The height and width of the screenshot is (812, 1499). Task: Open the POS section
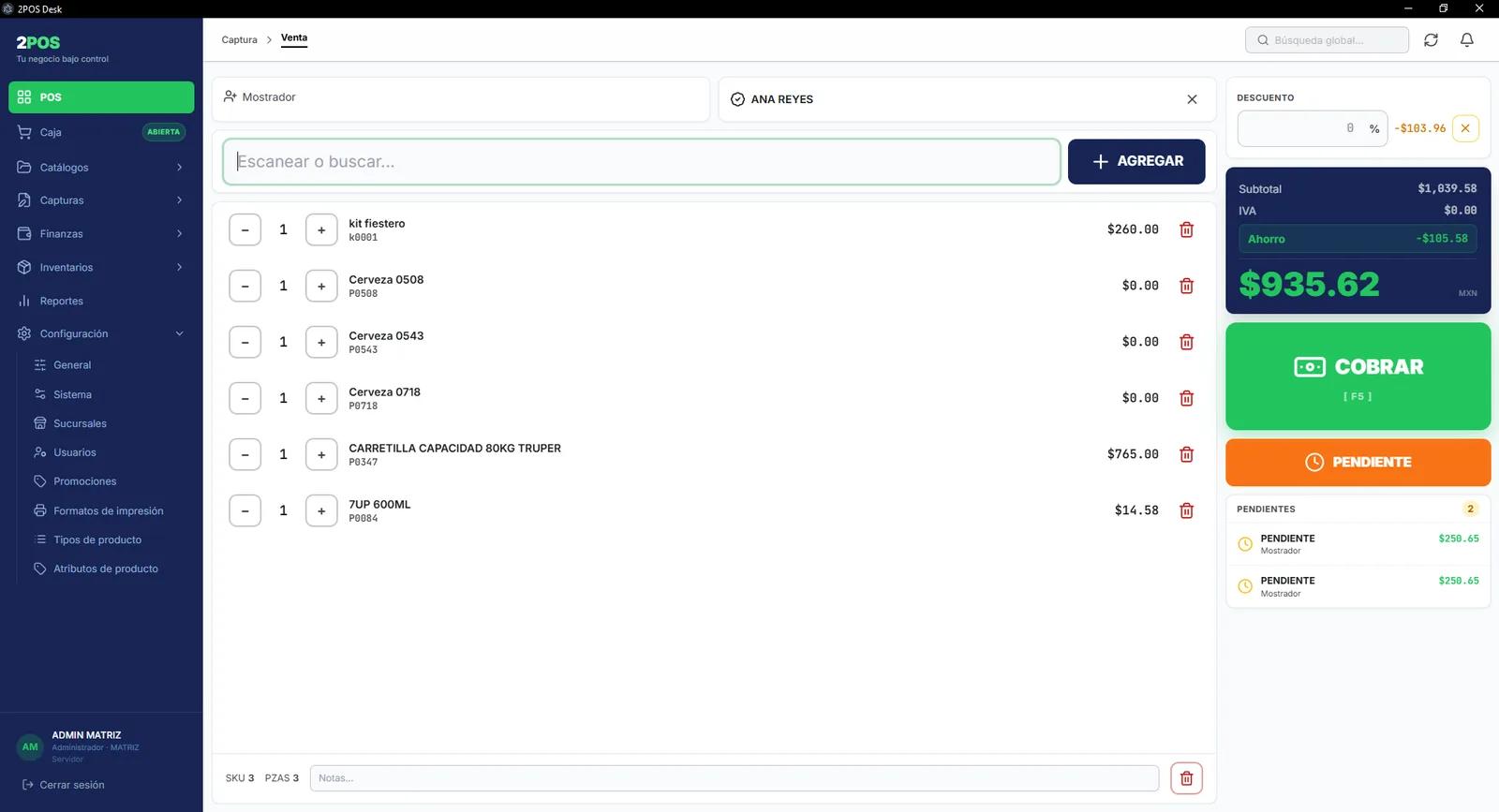101,97
